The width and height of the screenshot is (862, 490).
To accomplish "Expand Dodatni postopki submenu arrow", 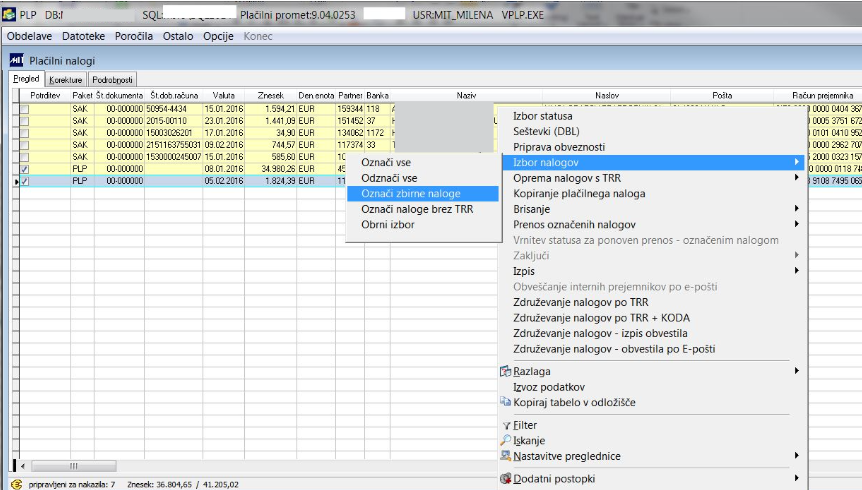I will (x=796, y=478).
